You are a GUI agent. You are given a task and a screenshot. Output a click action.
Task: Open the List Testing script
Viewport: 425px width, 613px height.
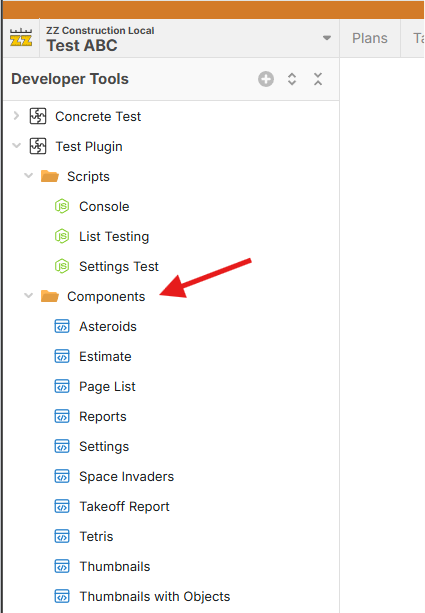point(114,237)
